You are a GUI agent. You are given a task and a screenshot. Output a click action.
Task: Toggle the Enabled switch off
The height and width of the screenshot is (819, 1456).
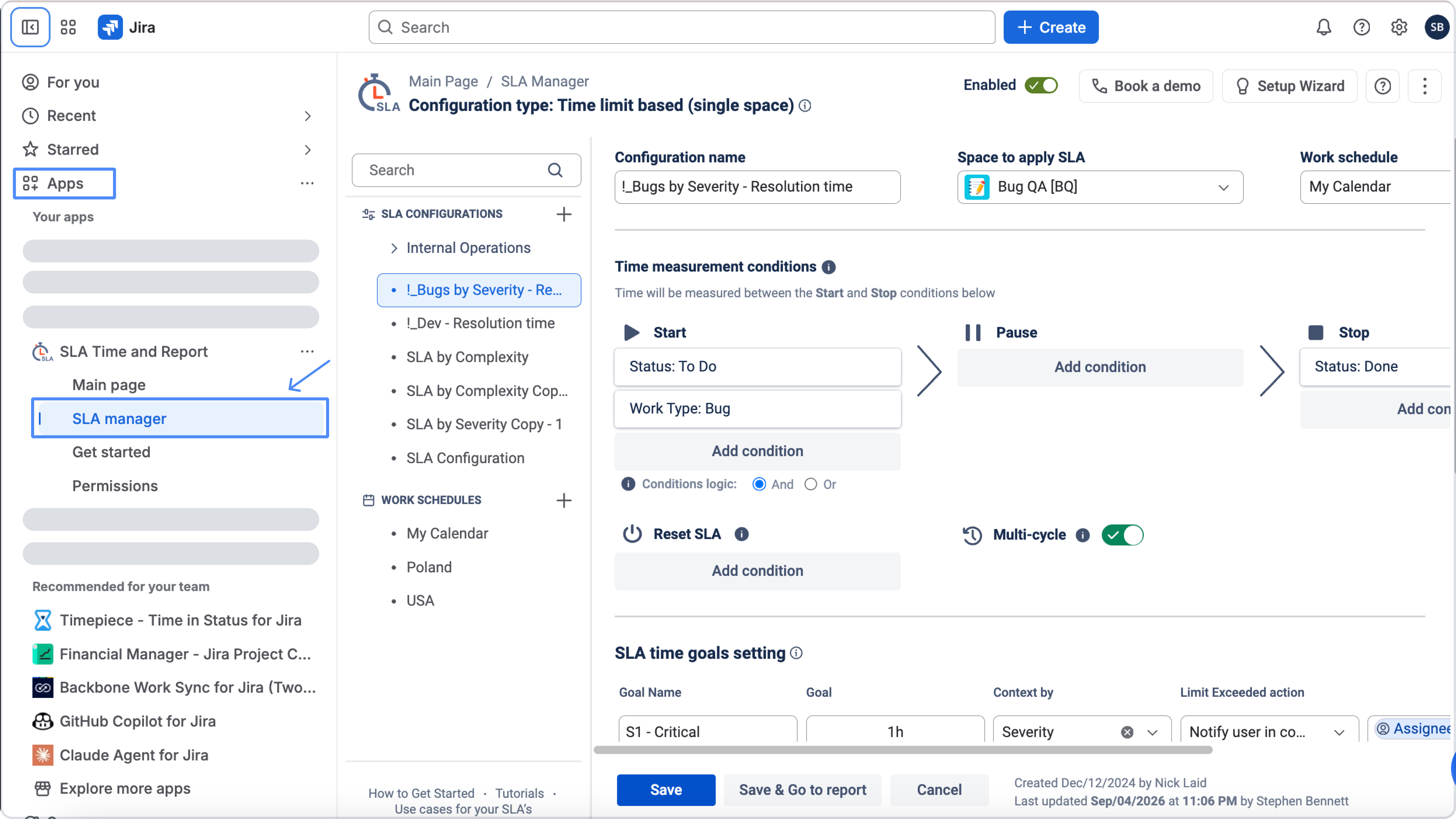pos(1041,85)
